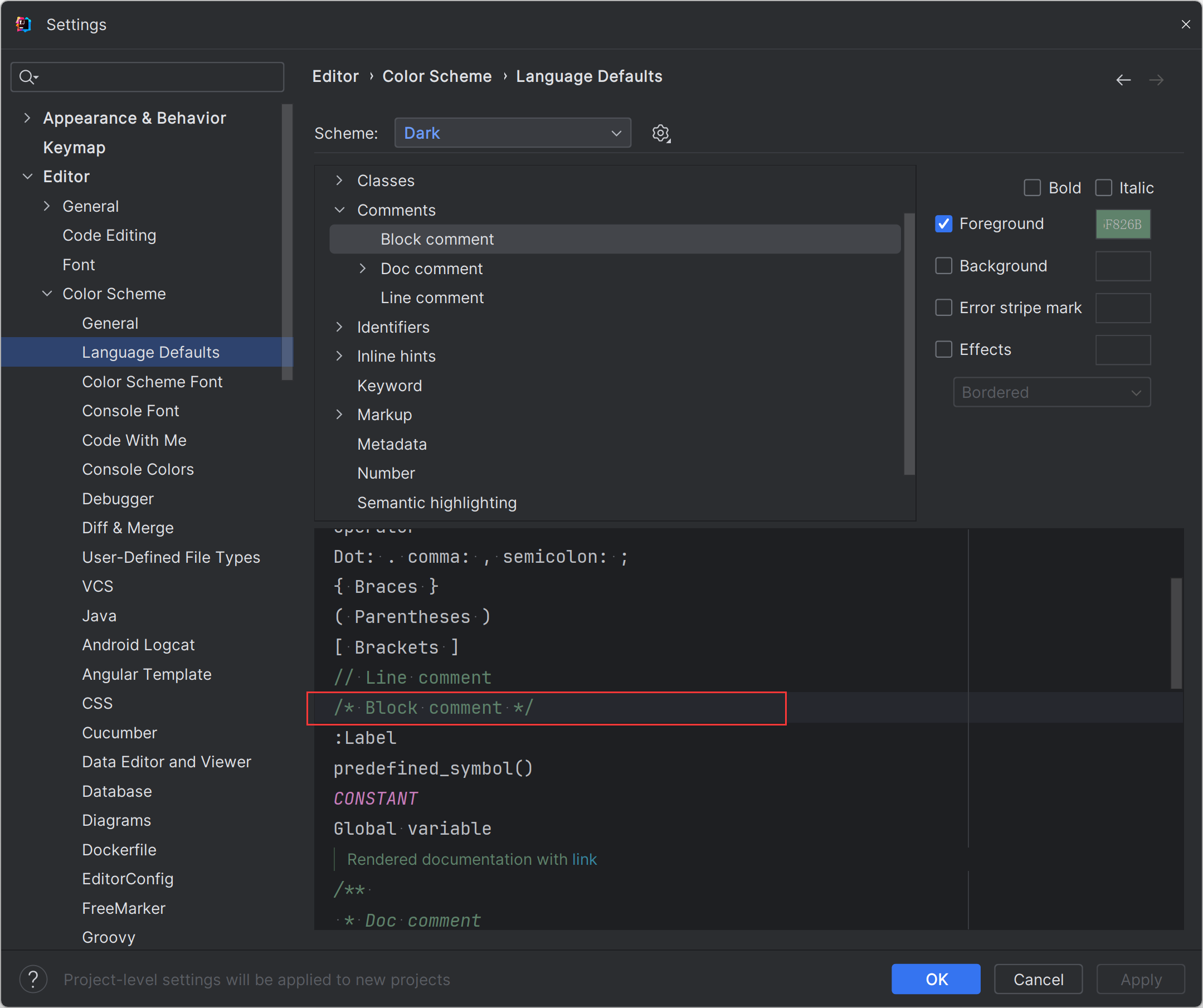Click the Background color swatch
1203x1008 pixels.
[x=1123, y=266]
